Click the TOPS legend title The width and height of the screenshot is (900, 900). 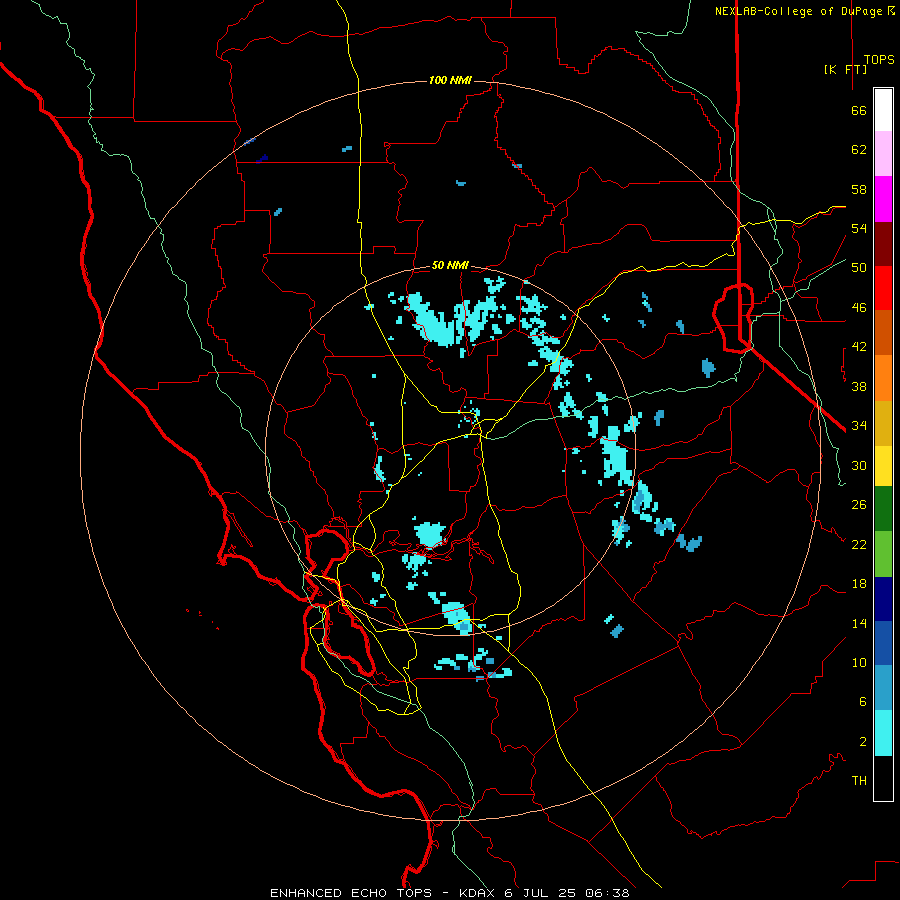tap(879, 60)
